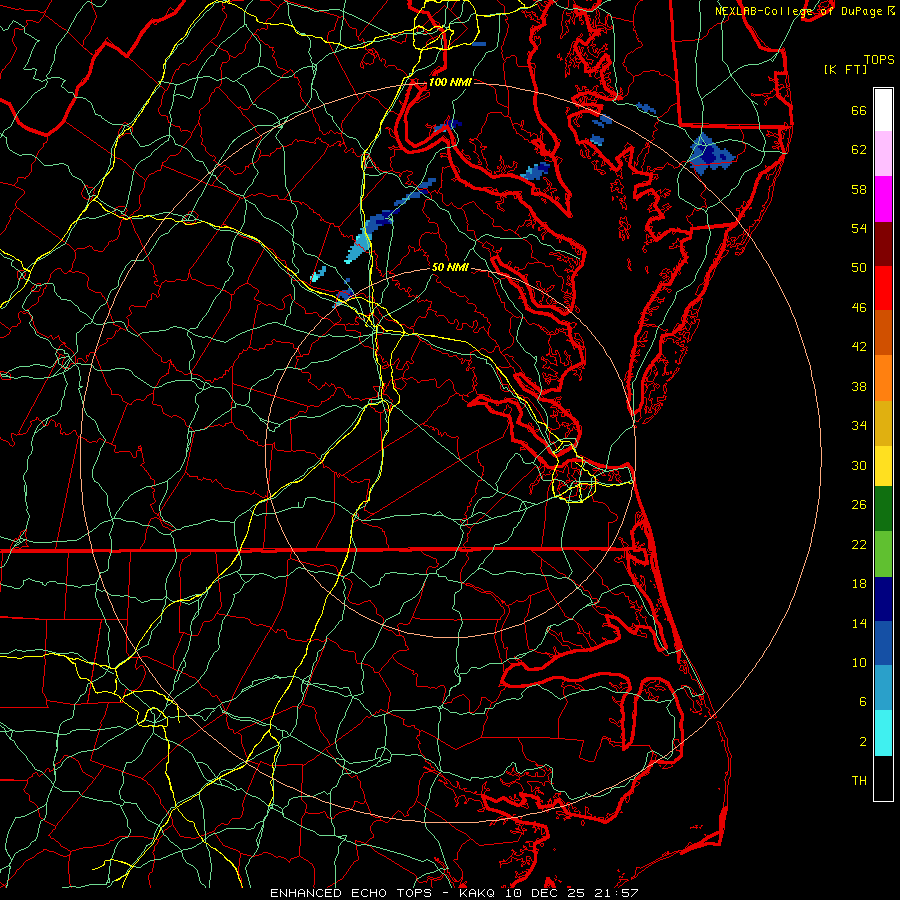The width and height of the screenshot is (900, 900).
Task: Click the legend value '26'
Action: coord(859,505)
